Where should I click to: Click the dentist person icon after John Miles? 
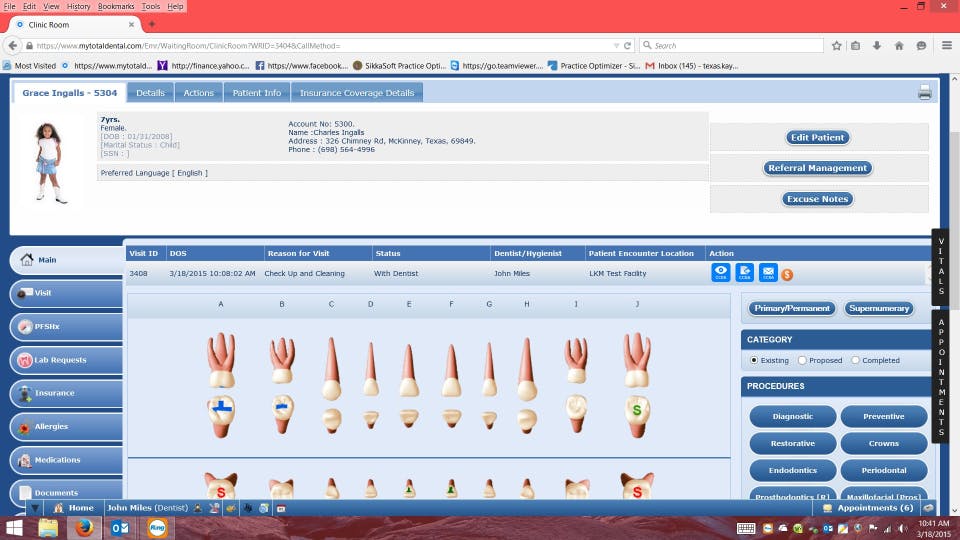(x=198, y=508)
